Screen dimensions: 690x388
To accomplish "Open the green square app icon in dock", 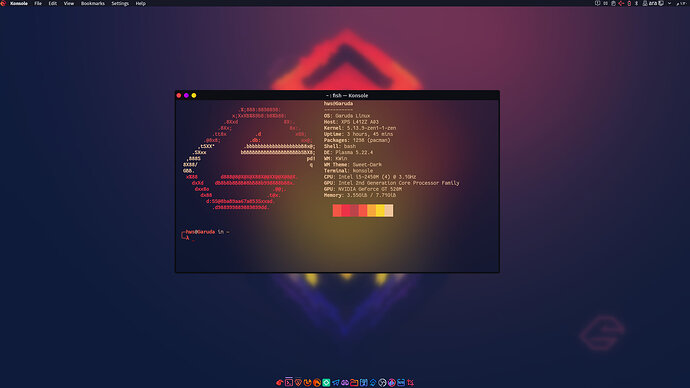I will (x=326, y=383).
